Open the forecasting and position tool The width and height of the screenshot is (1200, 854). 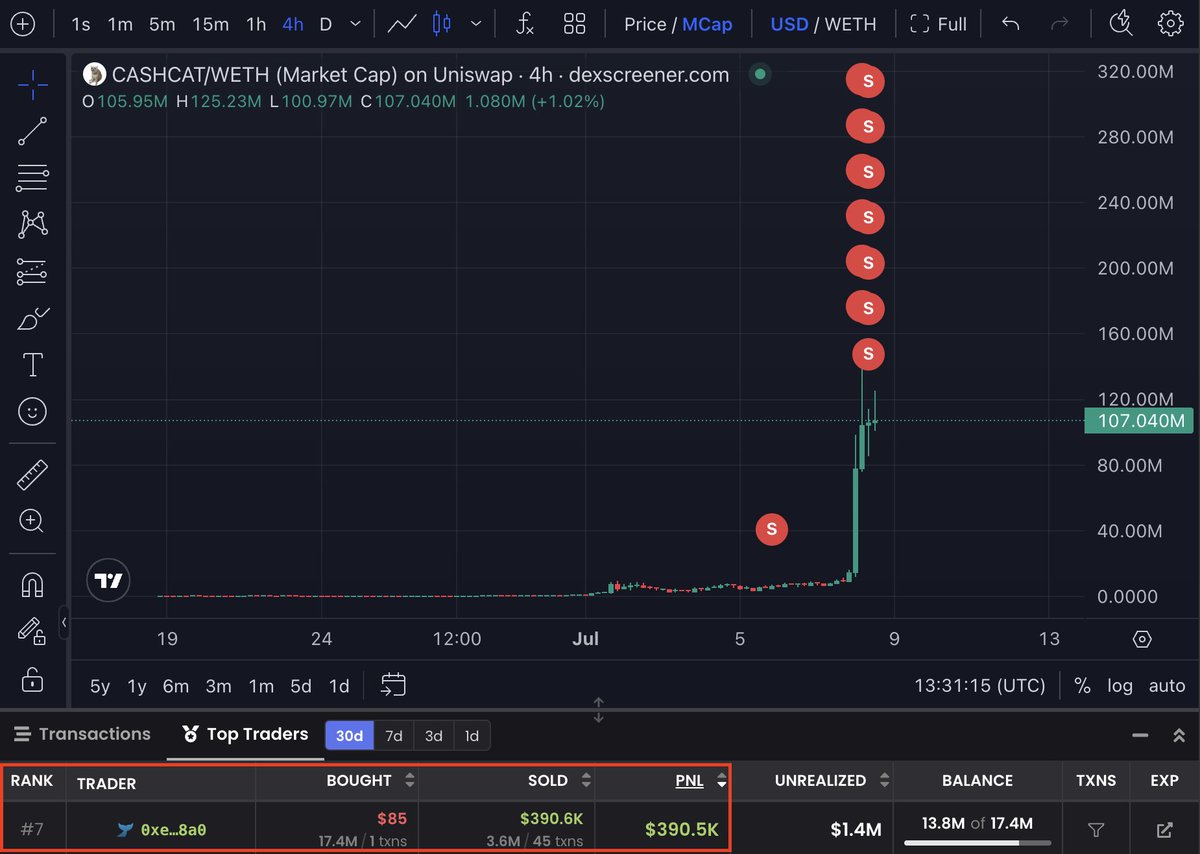pyautogui.click(x=33, y=271)
